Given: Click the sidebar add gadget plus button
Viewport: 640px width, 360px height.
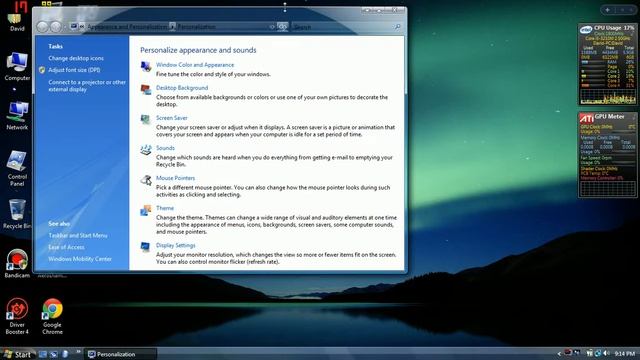Looking at the screenshot, I should (x=607, y=10).
